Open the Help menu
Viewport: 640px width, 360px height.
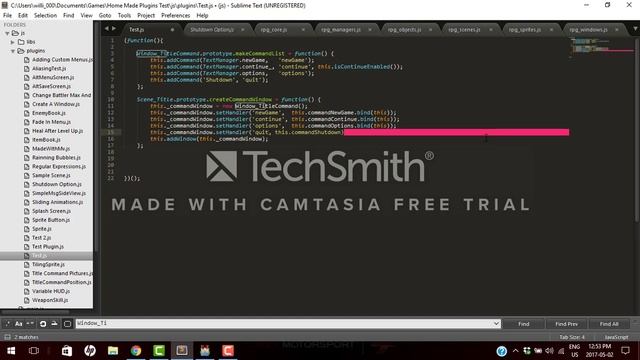pyautogui.click(x=202, y=16)
